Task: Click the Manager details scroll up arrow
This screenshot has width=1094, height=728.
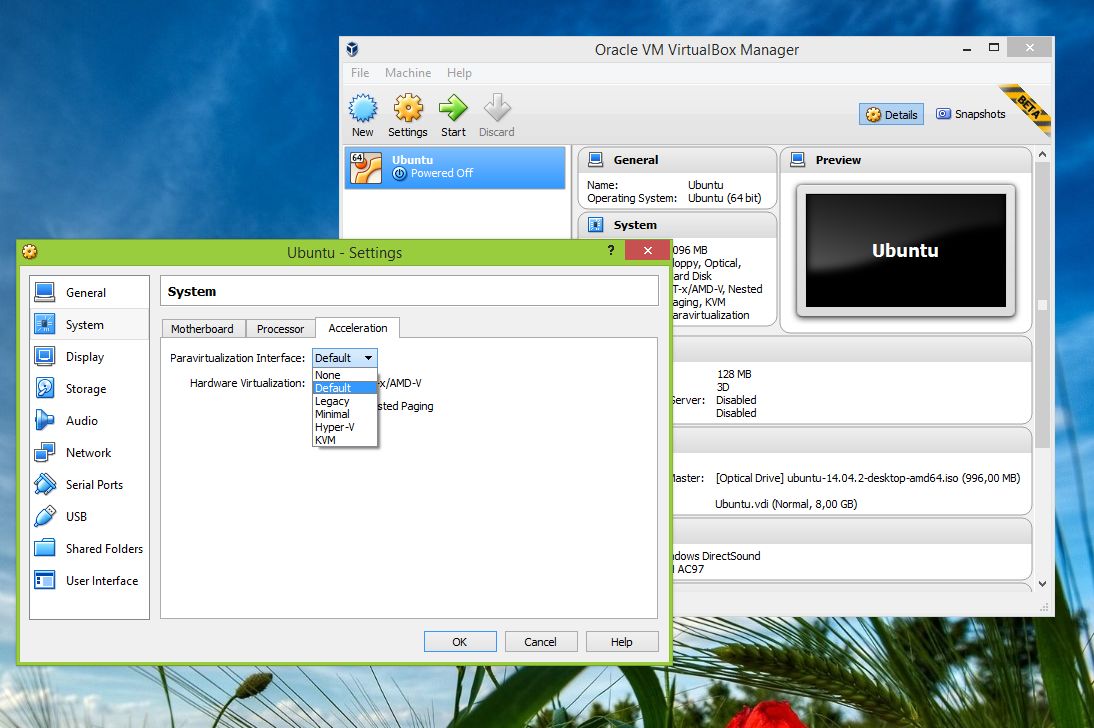Action: (x=1042, y=154)
